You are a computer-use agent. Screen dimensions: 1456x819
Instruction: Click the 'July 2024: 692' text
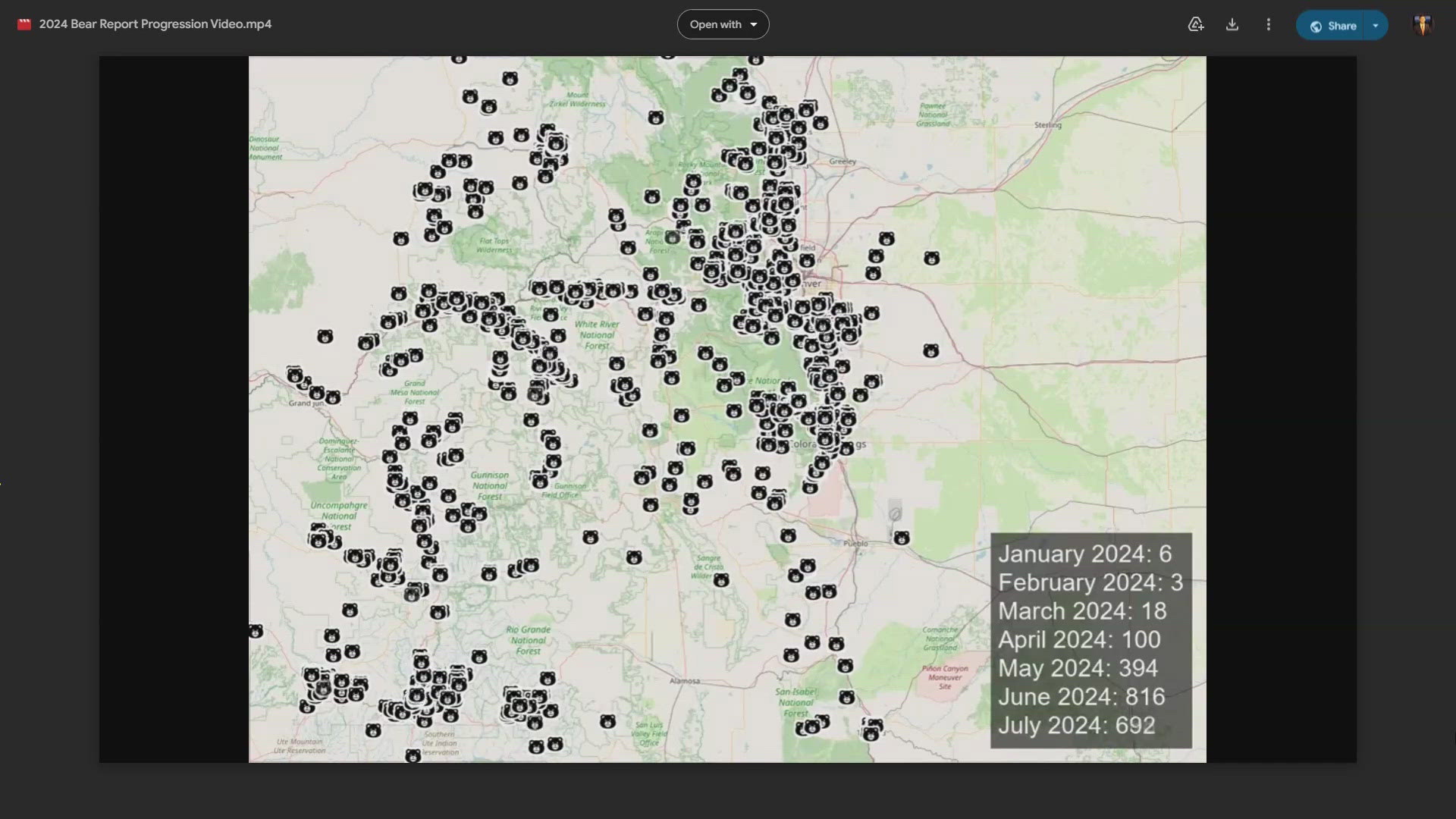[x=1077, y=726]
